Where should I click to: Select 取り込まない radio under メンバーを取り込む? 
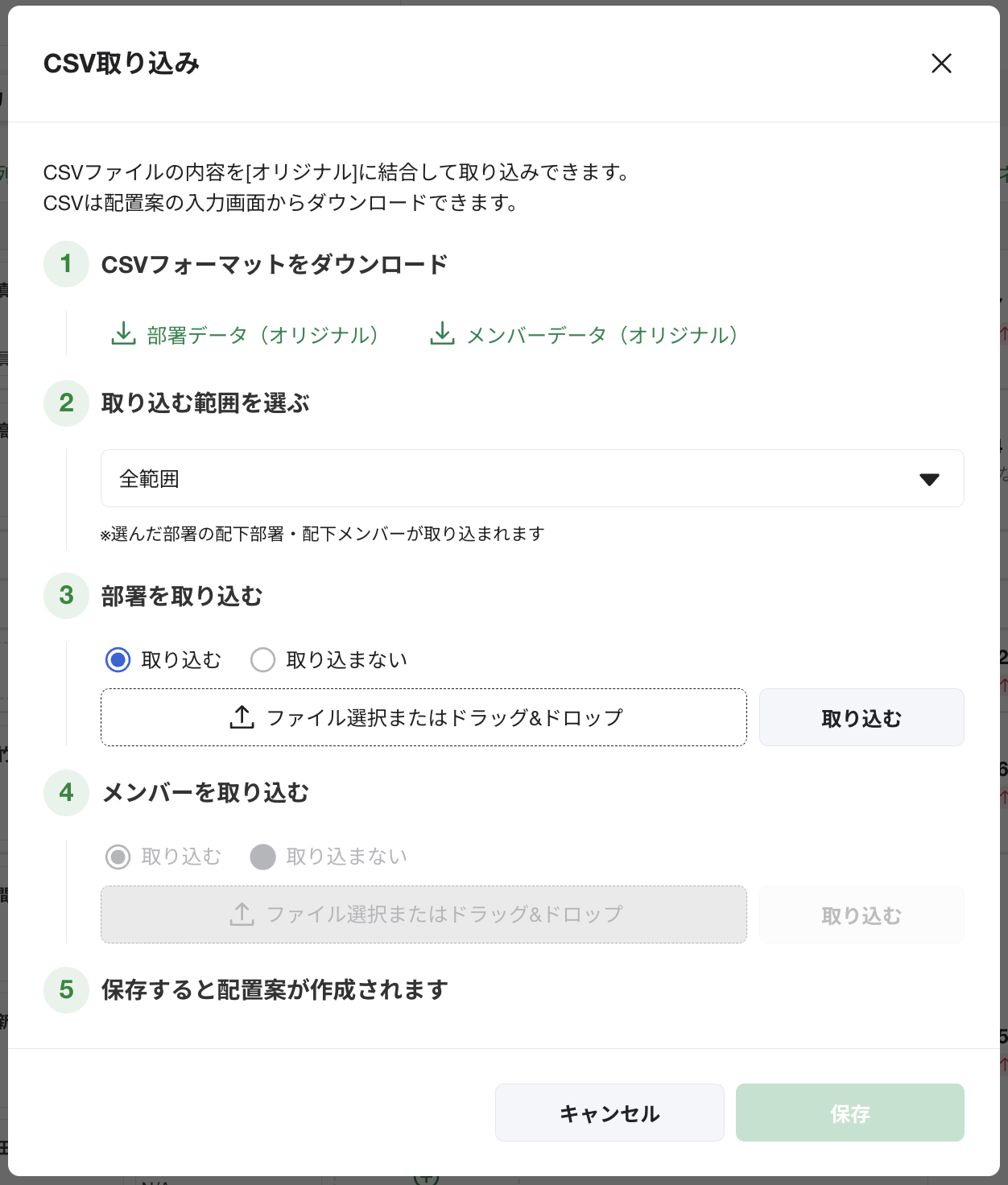click(263, 857)
